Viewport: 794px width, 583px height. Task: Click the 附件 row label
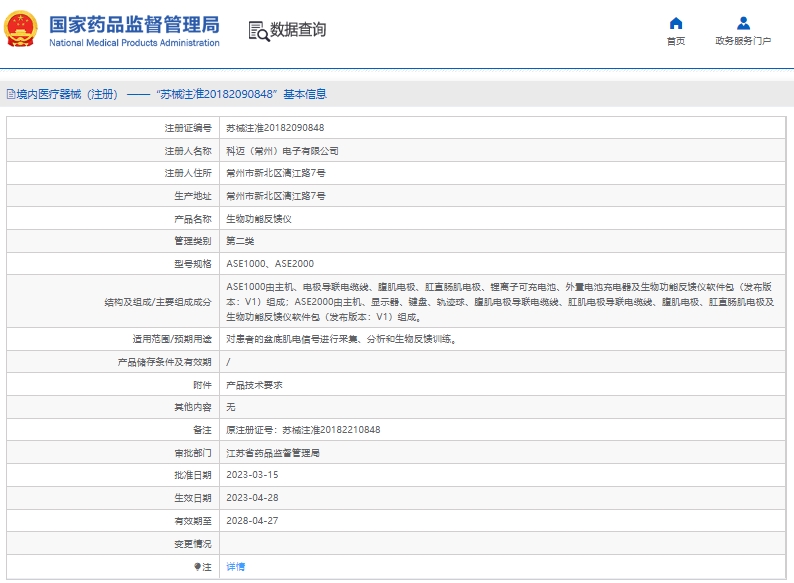pyautogui.click(x=202, y=385)
